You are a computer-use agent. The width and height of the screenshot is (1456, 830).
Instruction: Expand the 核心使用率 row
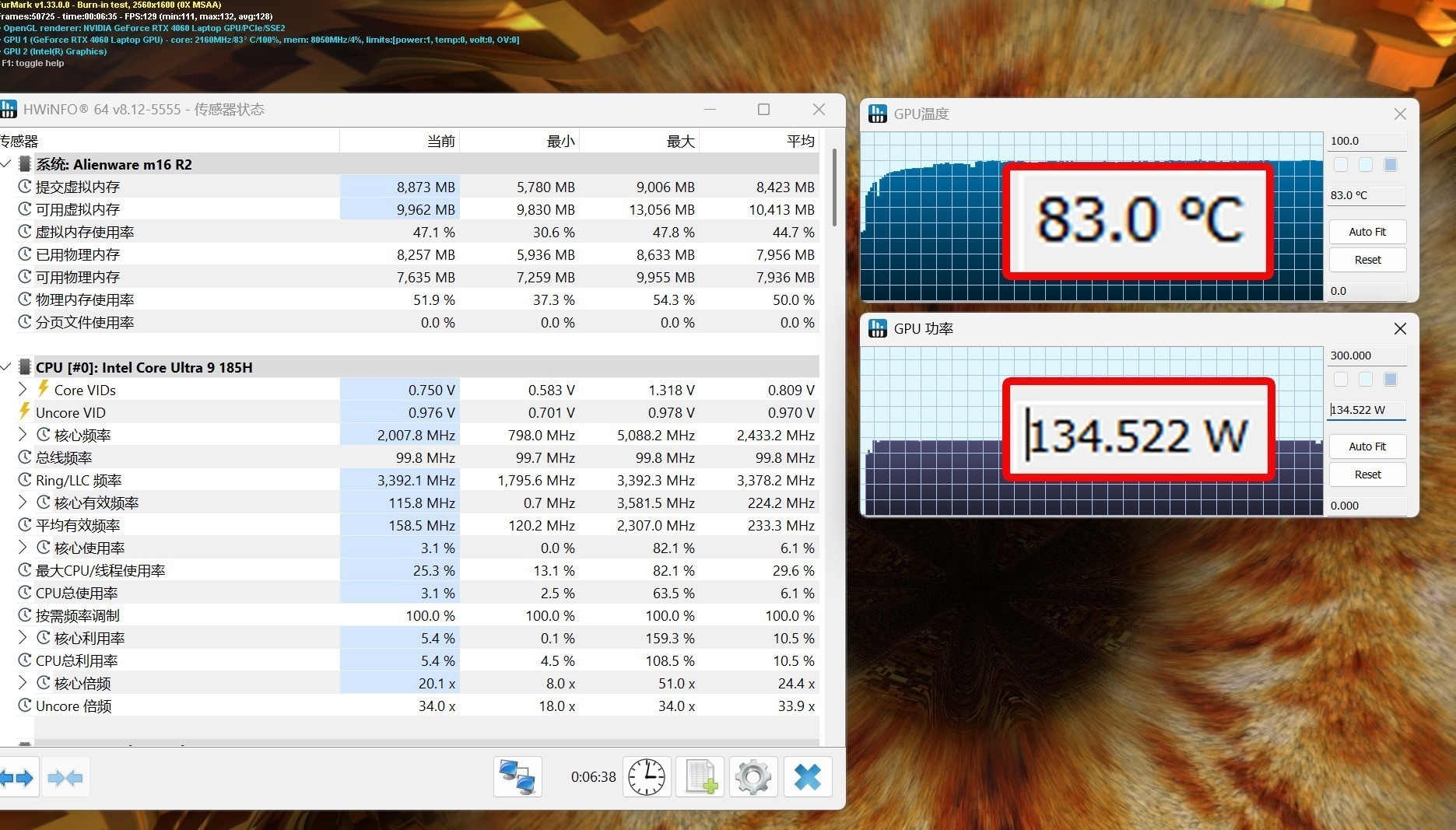pyautogui.click(x=23, y=548)
